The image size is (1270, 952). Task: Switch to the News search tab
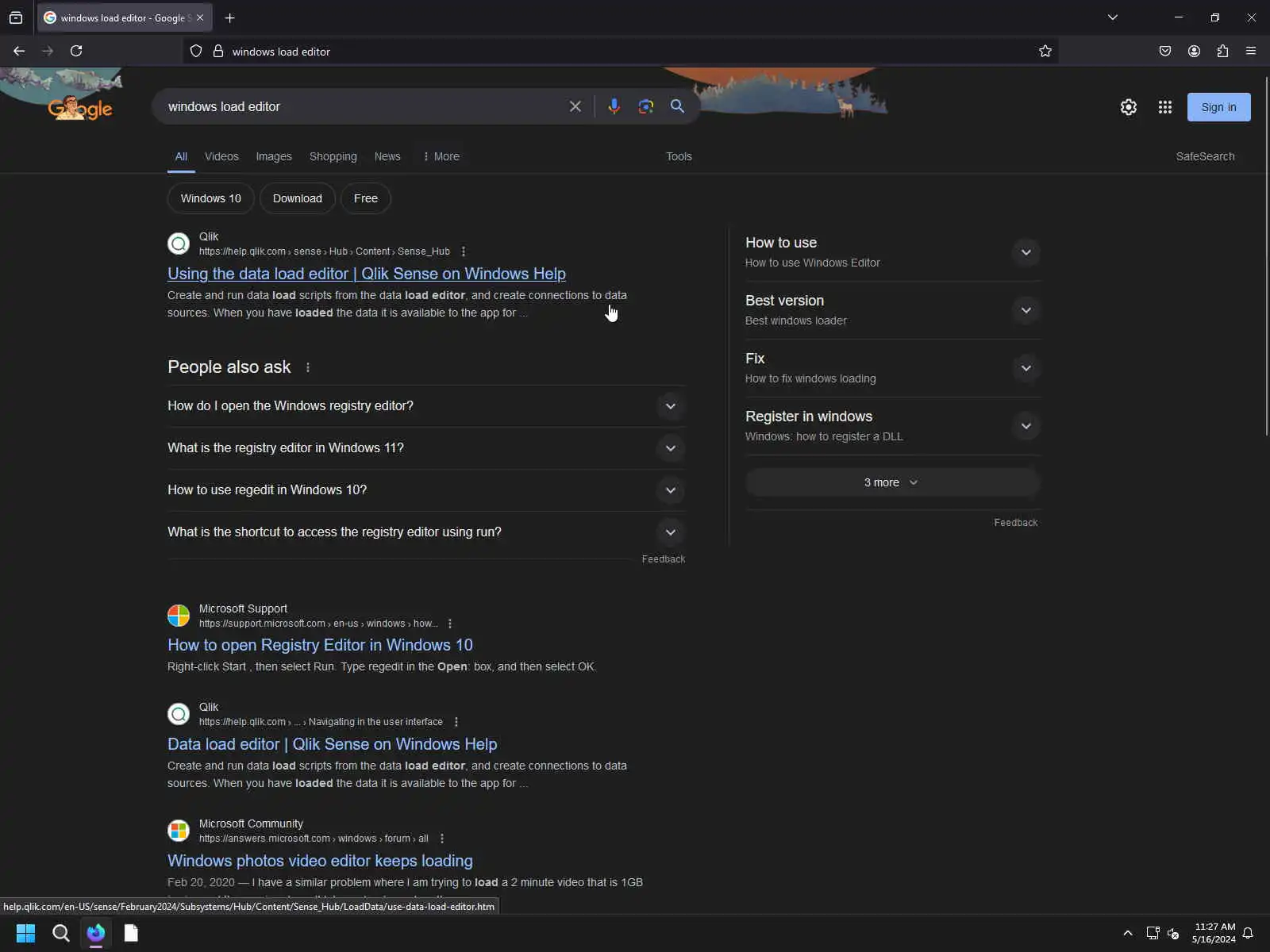(387, 156)
